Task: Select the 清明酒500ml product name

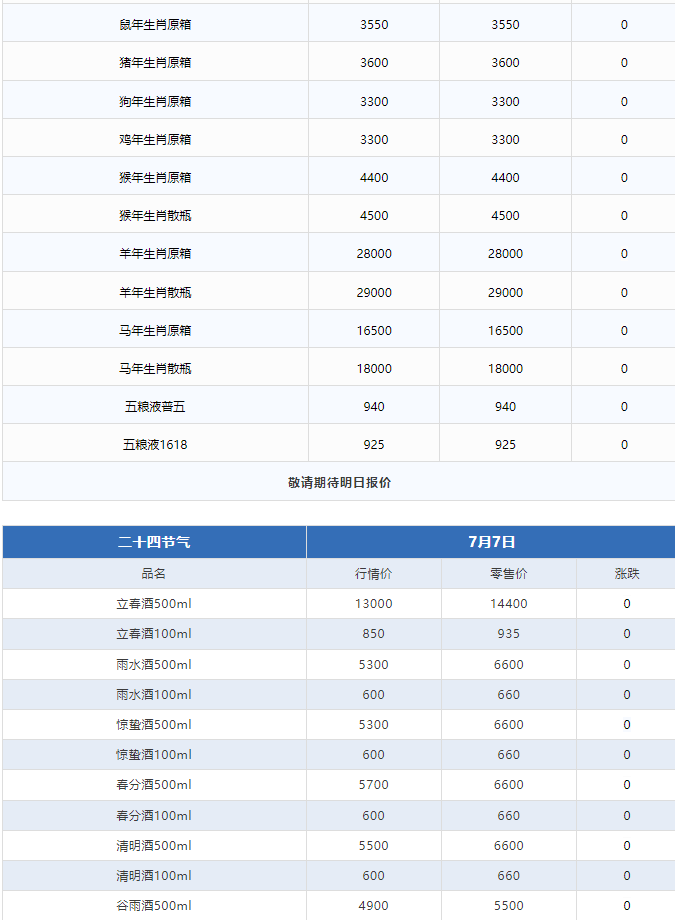Action: point(154,845)
